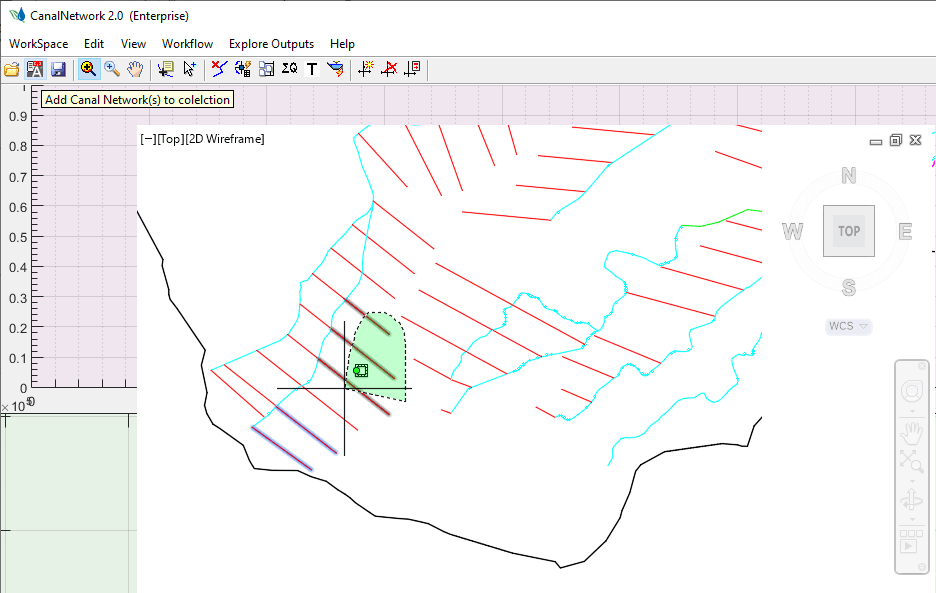Select the yellow zoom in tool
Viewport: 936px width, 593px height.
click(x=89, y=69)
